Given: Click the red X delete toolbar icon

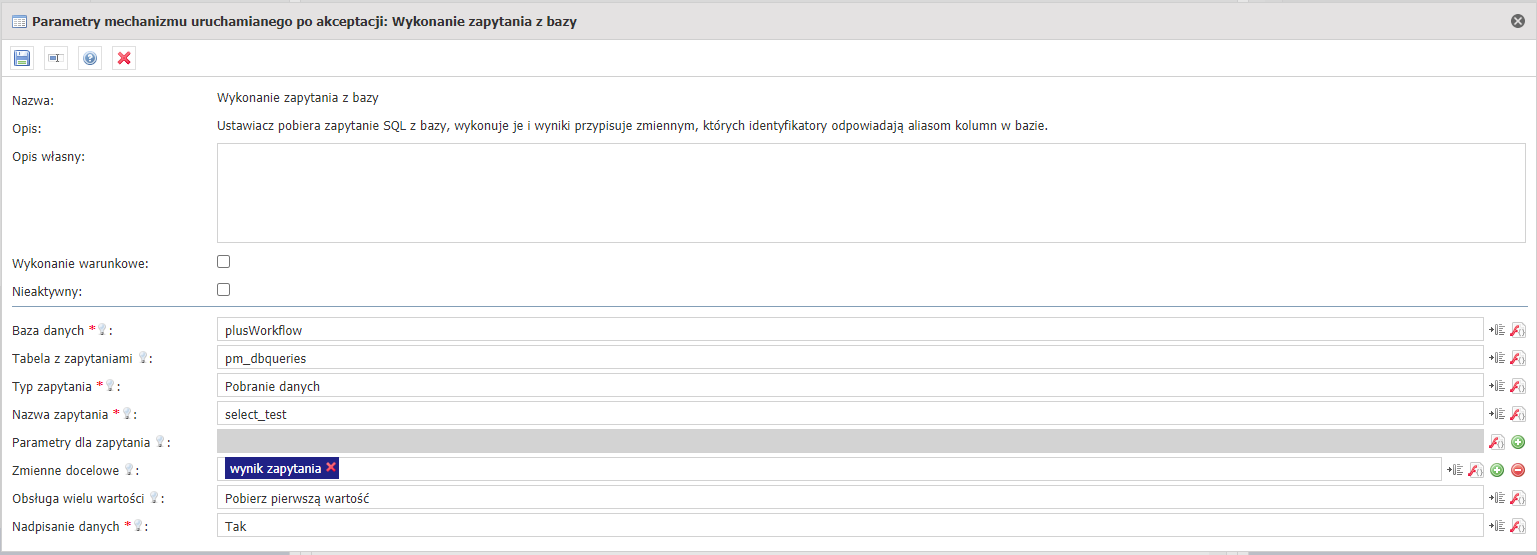Looking at the screenshot, I should [x=124, y=58].
